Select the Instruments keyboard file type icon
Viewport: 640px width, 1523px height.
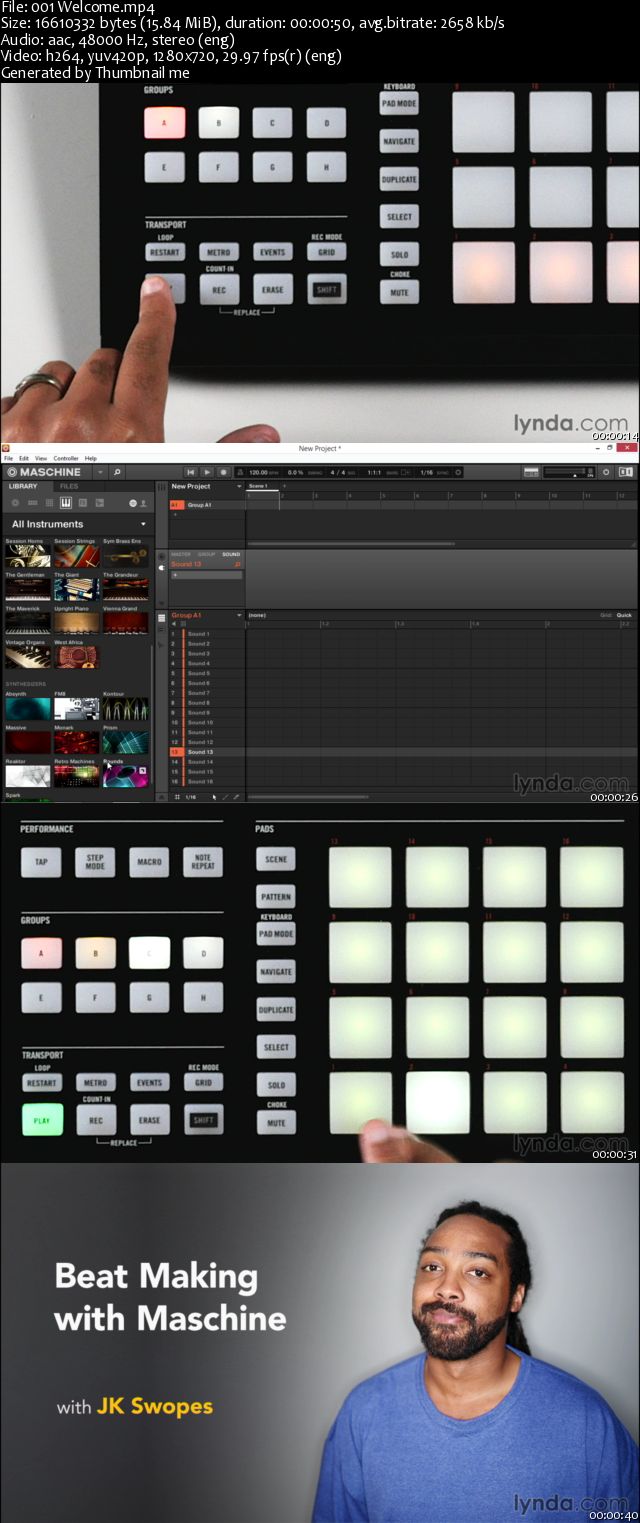pyautogui.click(x=66, y=502)
